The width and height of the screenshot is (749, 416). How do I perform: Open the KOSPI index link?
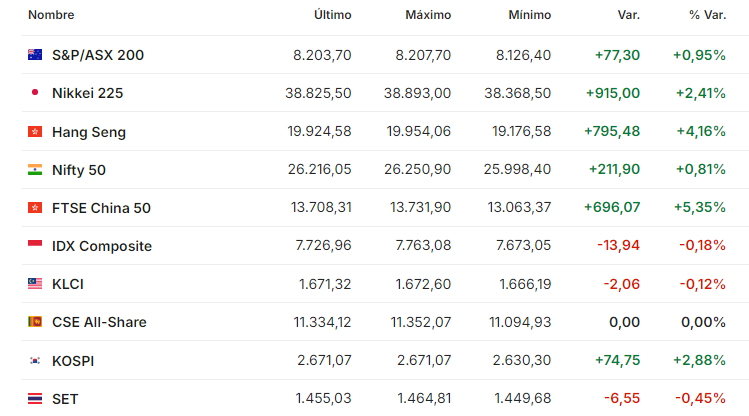(x=73, y=361)
